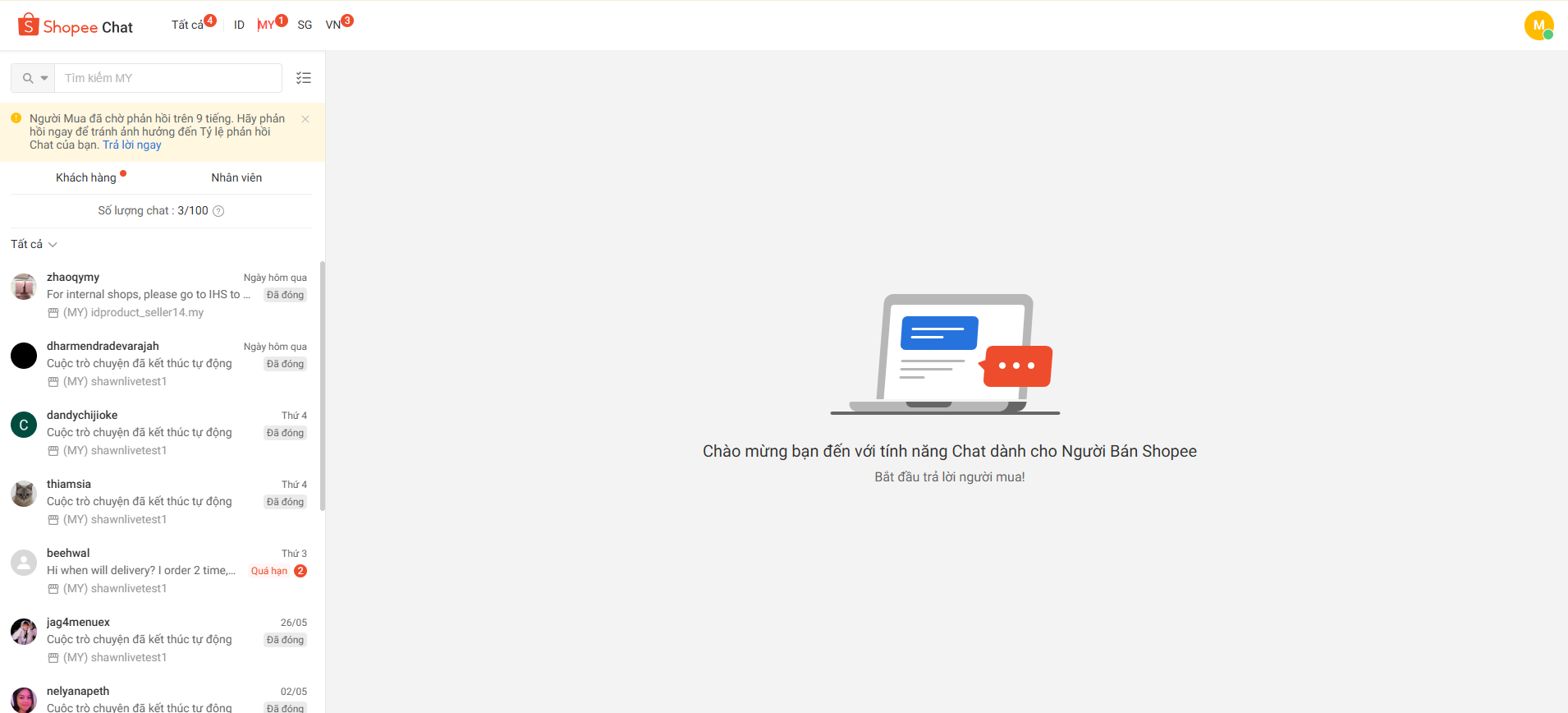Screen dimensions: 1568x713
Task: Click shop icon under beehwal chat
Action: (x=53, y=589)
